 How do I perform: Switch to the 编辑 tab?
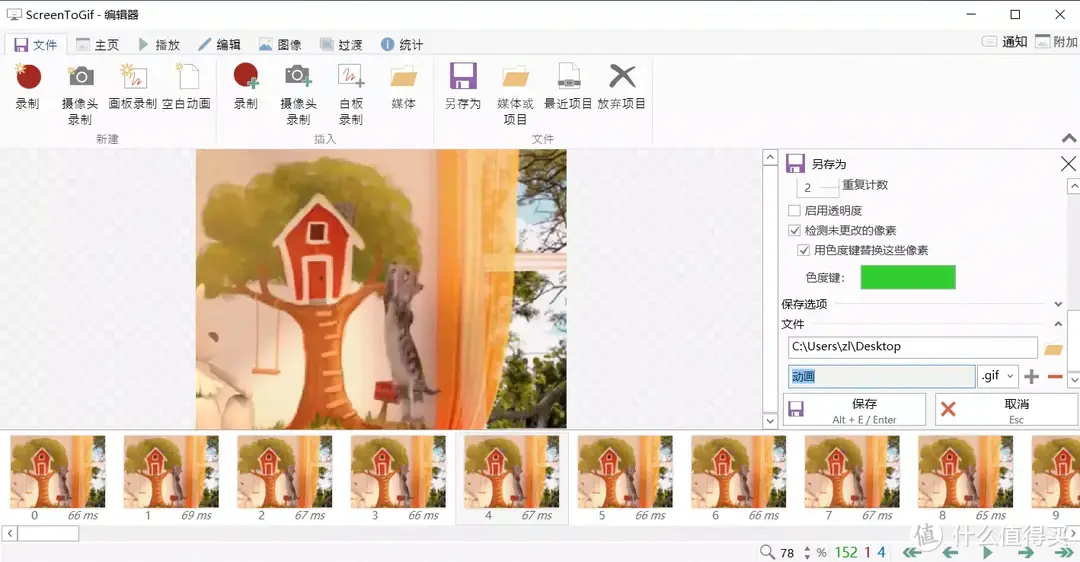coord(220,45)
